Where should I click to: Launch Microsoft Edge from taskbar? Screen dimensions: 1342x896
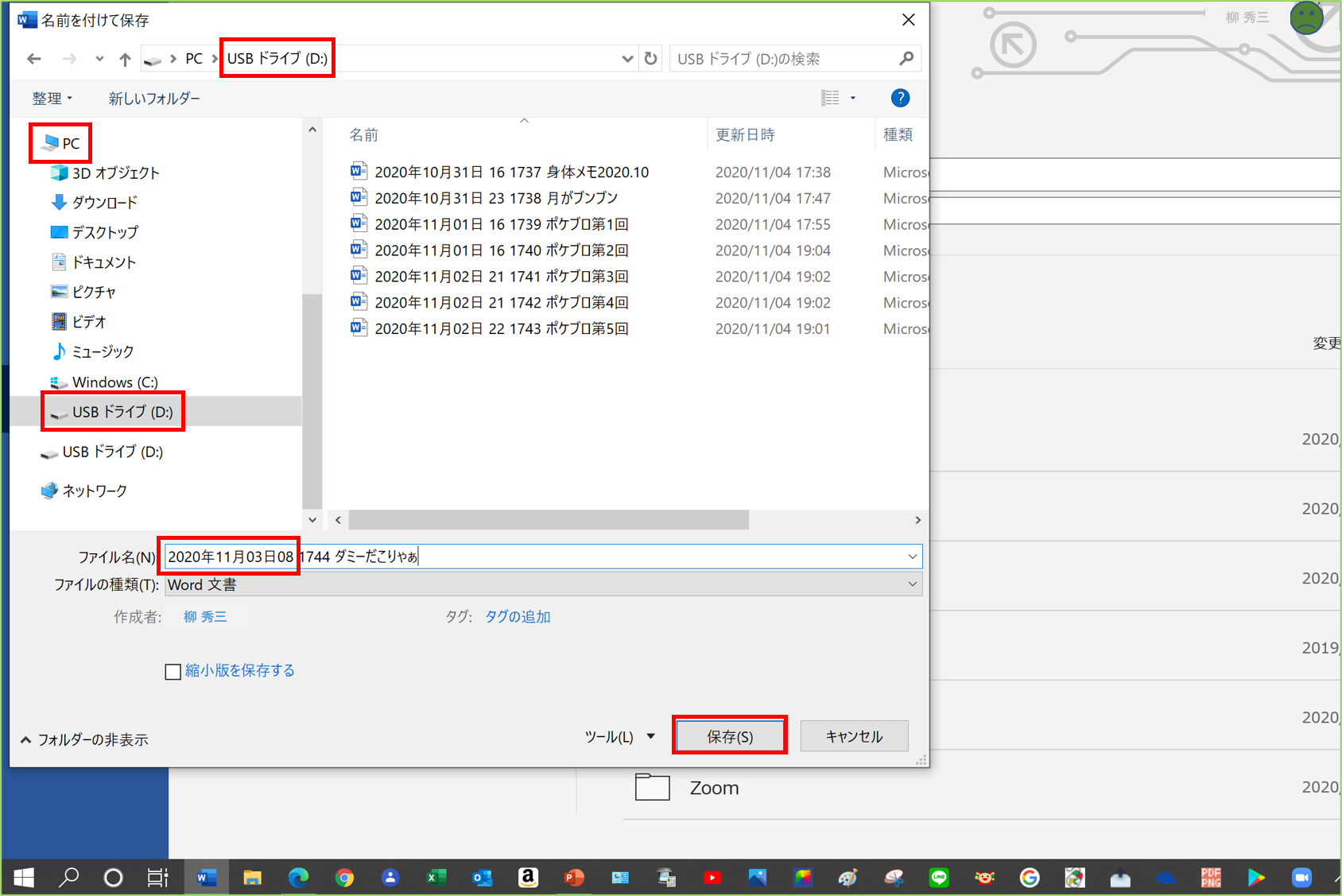(298, 878)
